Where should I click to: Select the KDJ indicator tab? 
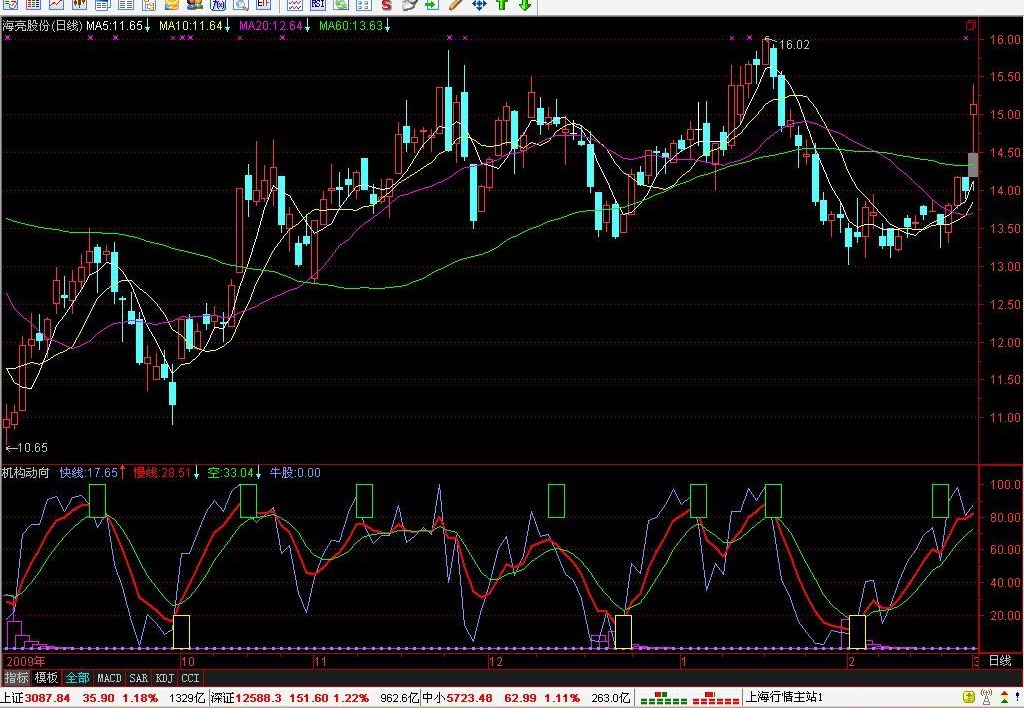165,678
